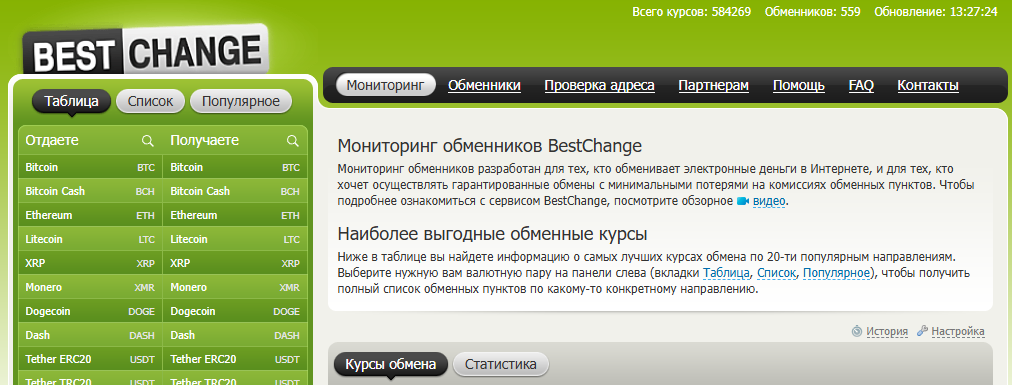Open search in the Получаете column
This screenshot has width=1012, height=385.
point(293,141)
